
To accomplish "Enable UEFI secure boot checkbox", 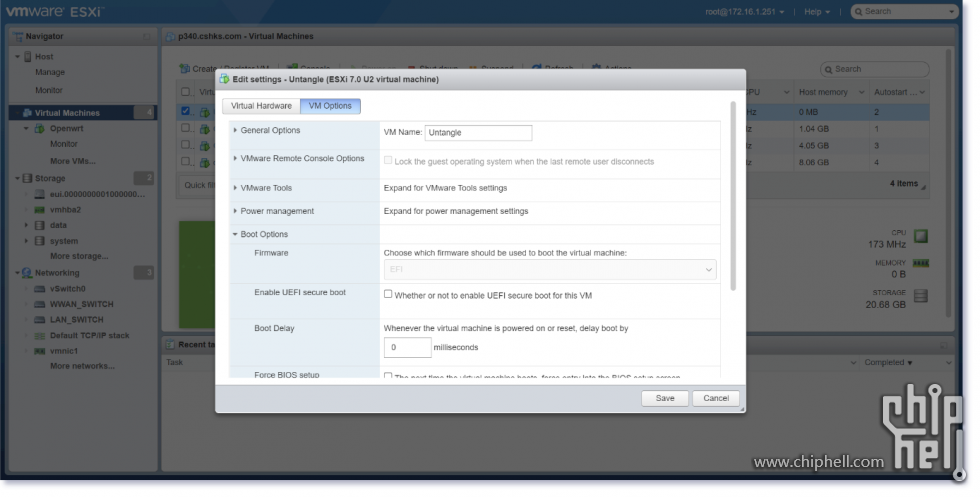I will [388, 294].
